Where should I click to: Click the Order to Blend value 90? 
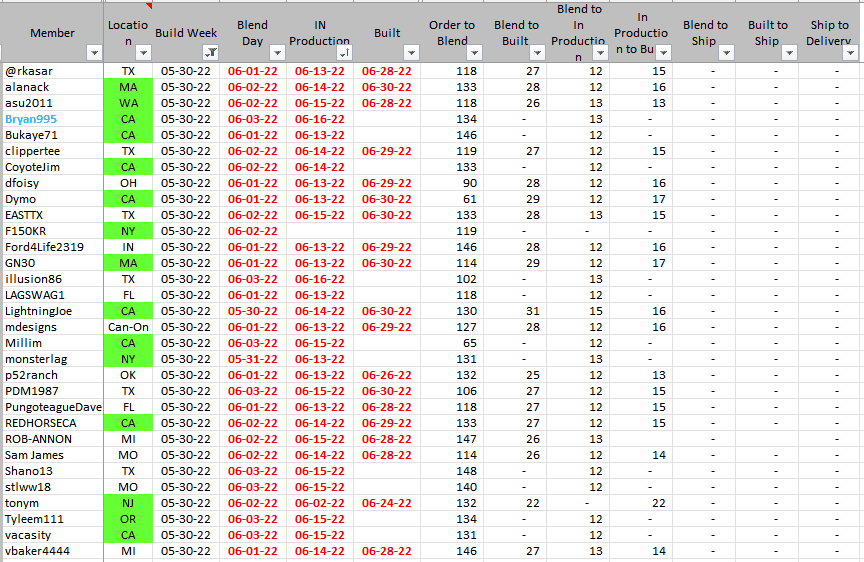point(466,183)
